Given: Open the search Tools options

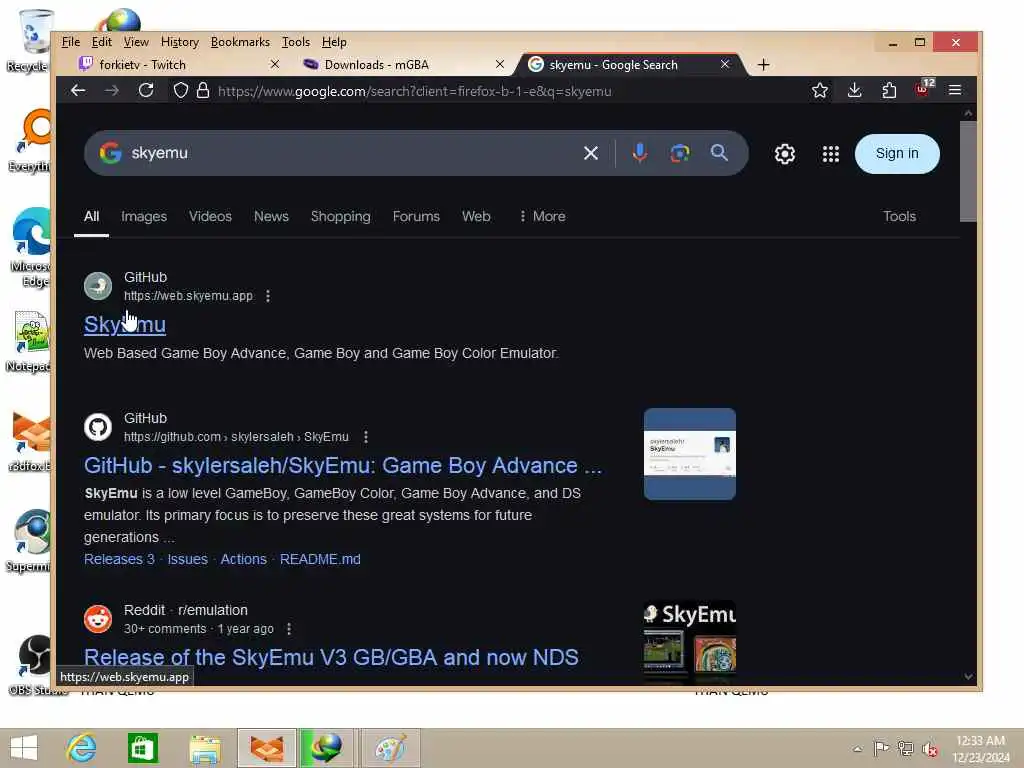Looking at the screenshot, I should pos(899,216).
